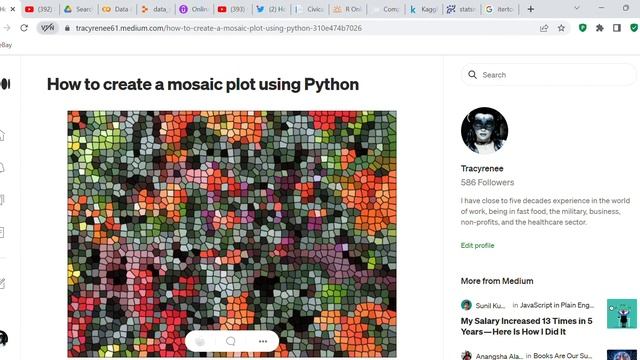Expand the tab search chevron
640x360 pixels.
click(577, 8)
